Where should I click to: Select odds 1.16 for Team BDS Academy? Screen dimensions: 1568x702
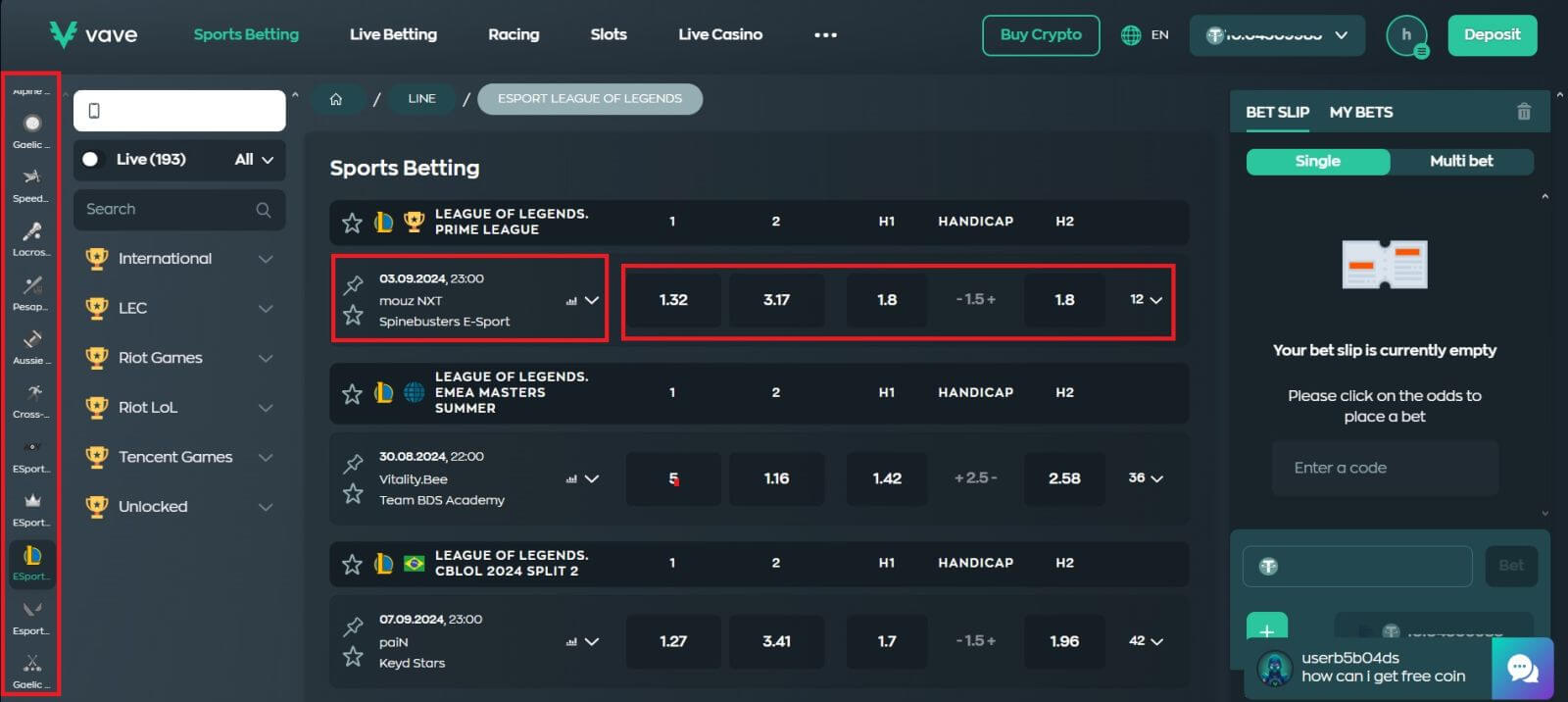pos(776,478)
